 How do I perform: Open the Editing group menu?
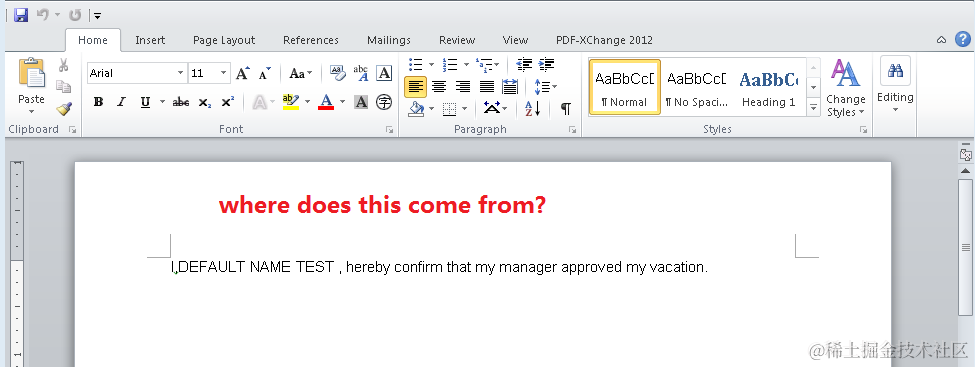click(895, 85)
